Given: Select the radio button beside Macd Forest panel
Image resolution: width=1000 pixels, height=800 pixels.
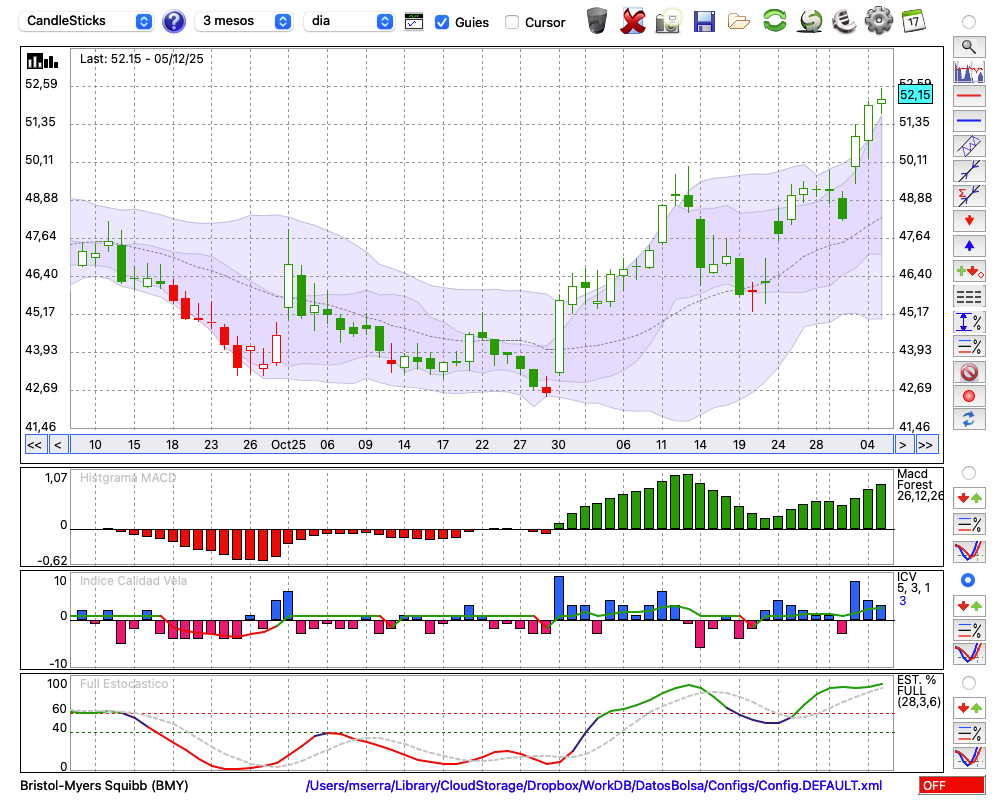Looking at the screenshot, I should 968,472.
